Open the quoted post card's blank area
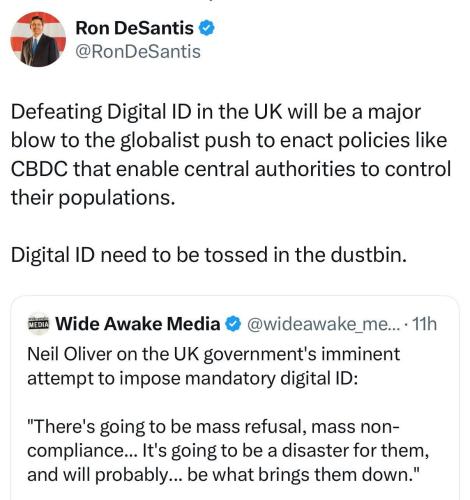Image resolution: width=470 pixels, height=500 pixels. tap(235, 403)
